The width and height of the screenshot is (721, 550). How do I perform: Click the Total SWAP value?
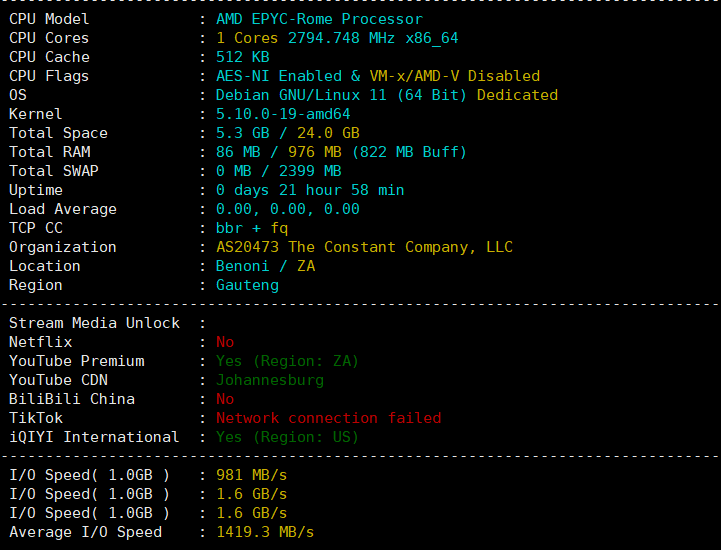279,171
